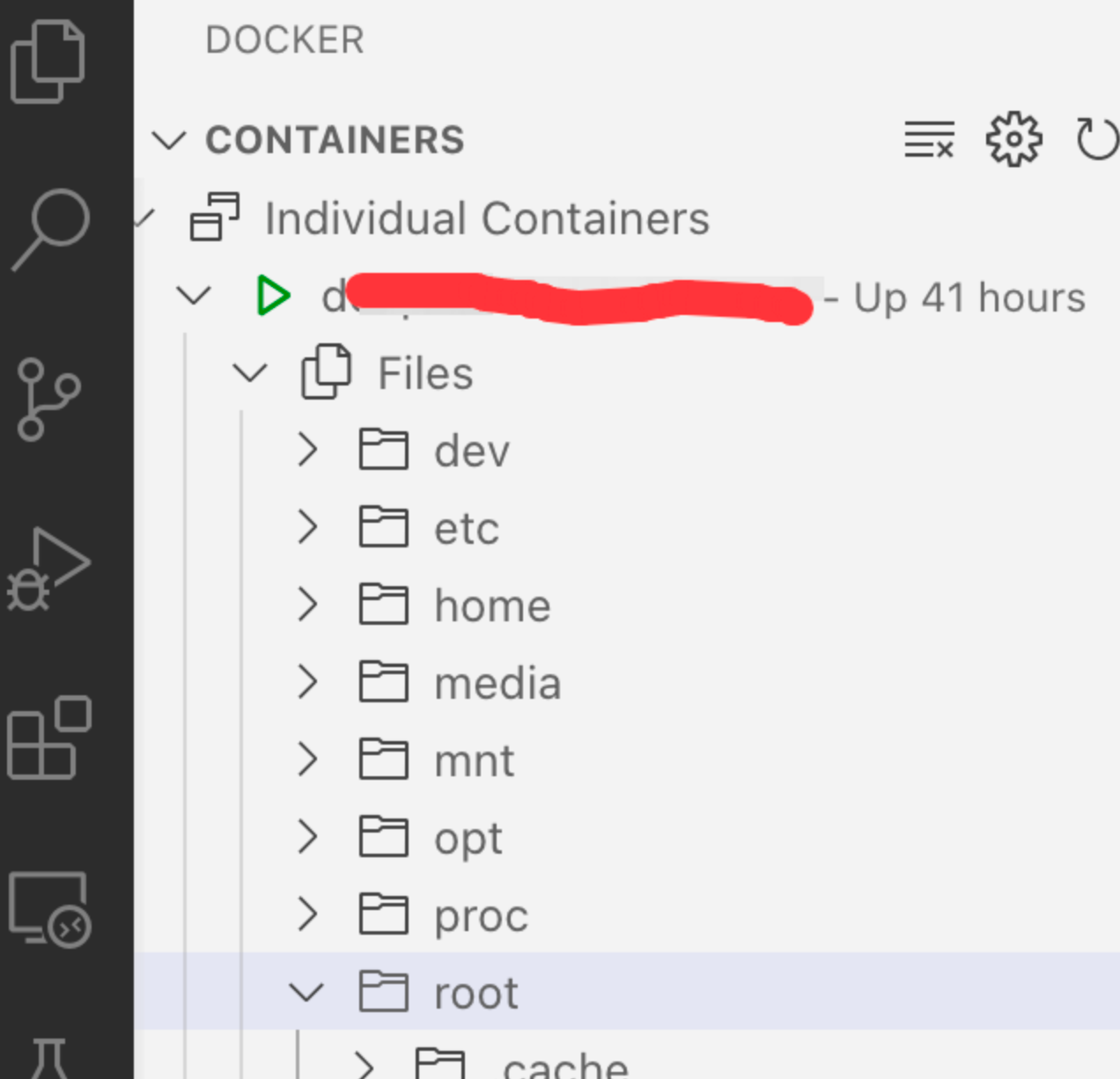Refresh the containers list
This screenshot has height=1079, width=1120.
pyautogui.click(x=1097, y=139)
